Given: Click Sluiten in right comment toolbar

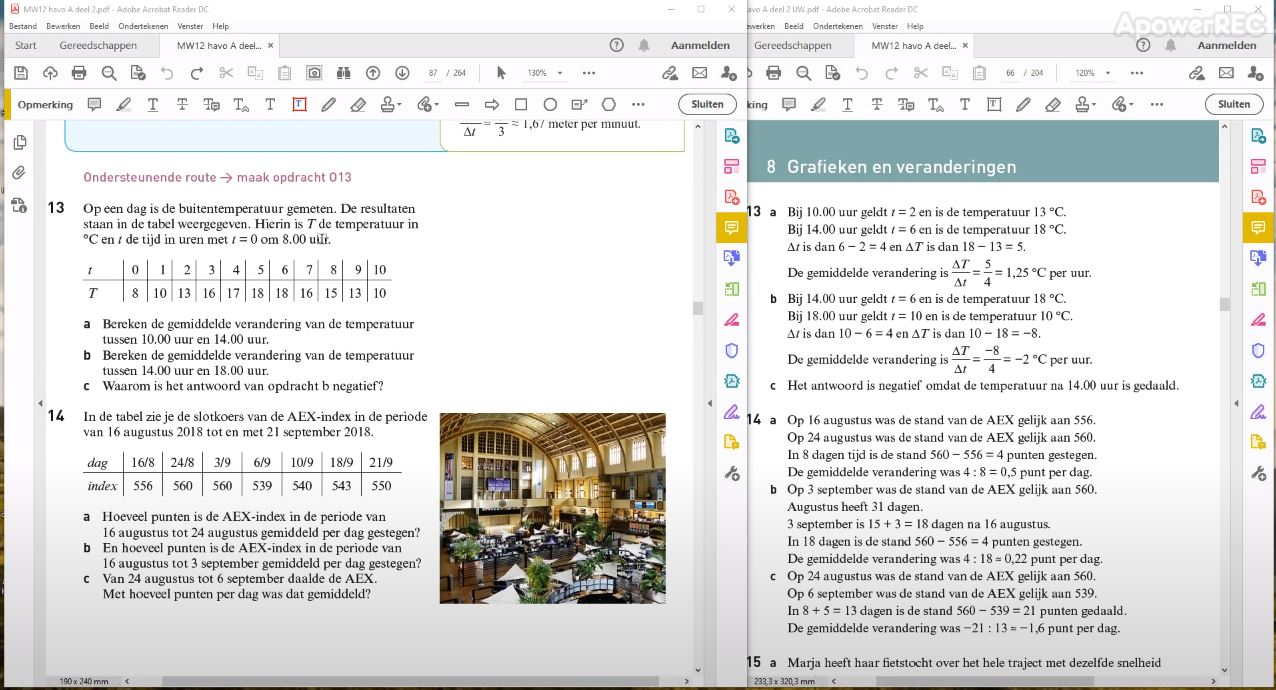Looking at the screenshot, I should [1234, 104].
